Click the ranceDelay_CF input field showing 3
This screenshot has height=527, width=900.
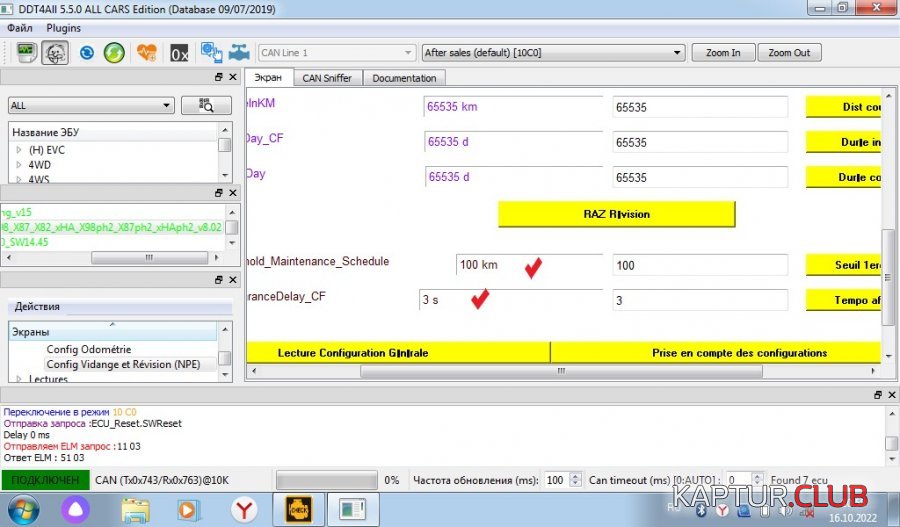[700, 300]
